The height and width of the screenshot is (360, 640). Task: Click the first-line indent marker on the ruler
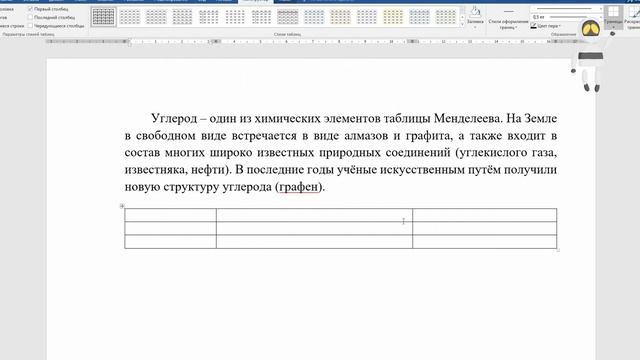point(129,40)
